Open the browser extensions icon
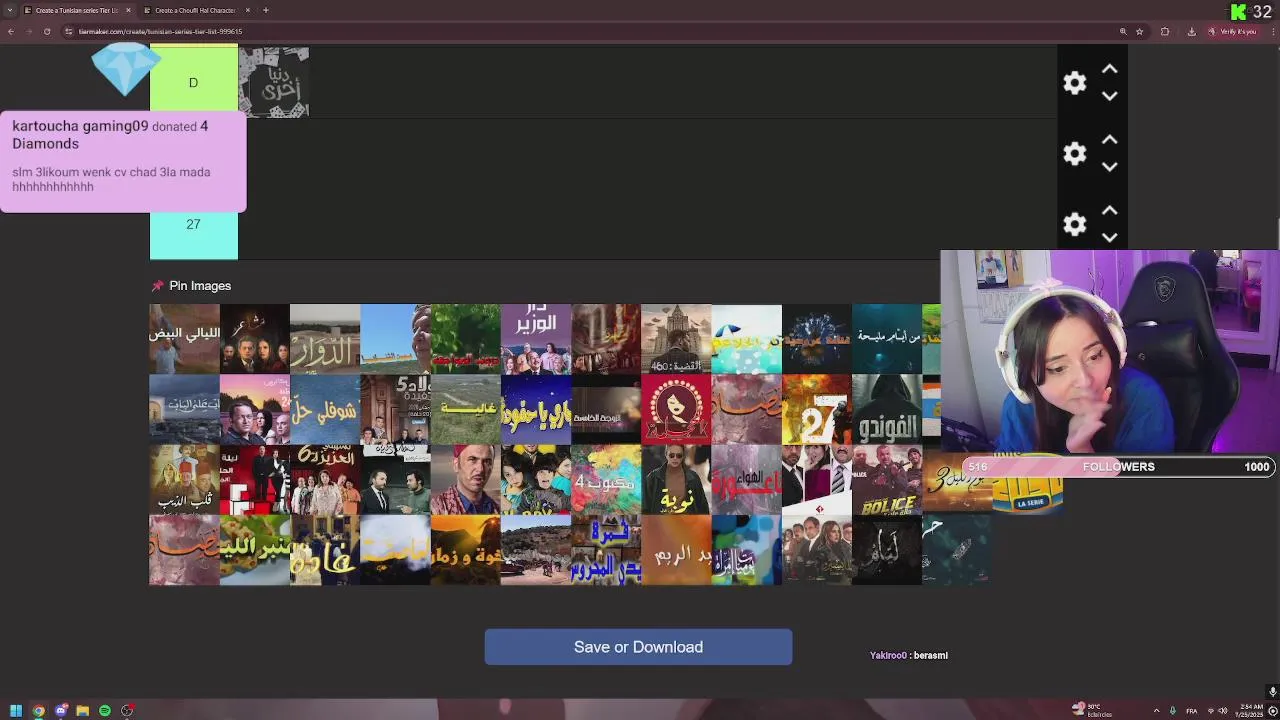Viewport: 1280px width, 720px height. (1165, 31)
